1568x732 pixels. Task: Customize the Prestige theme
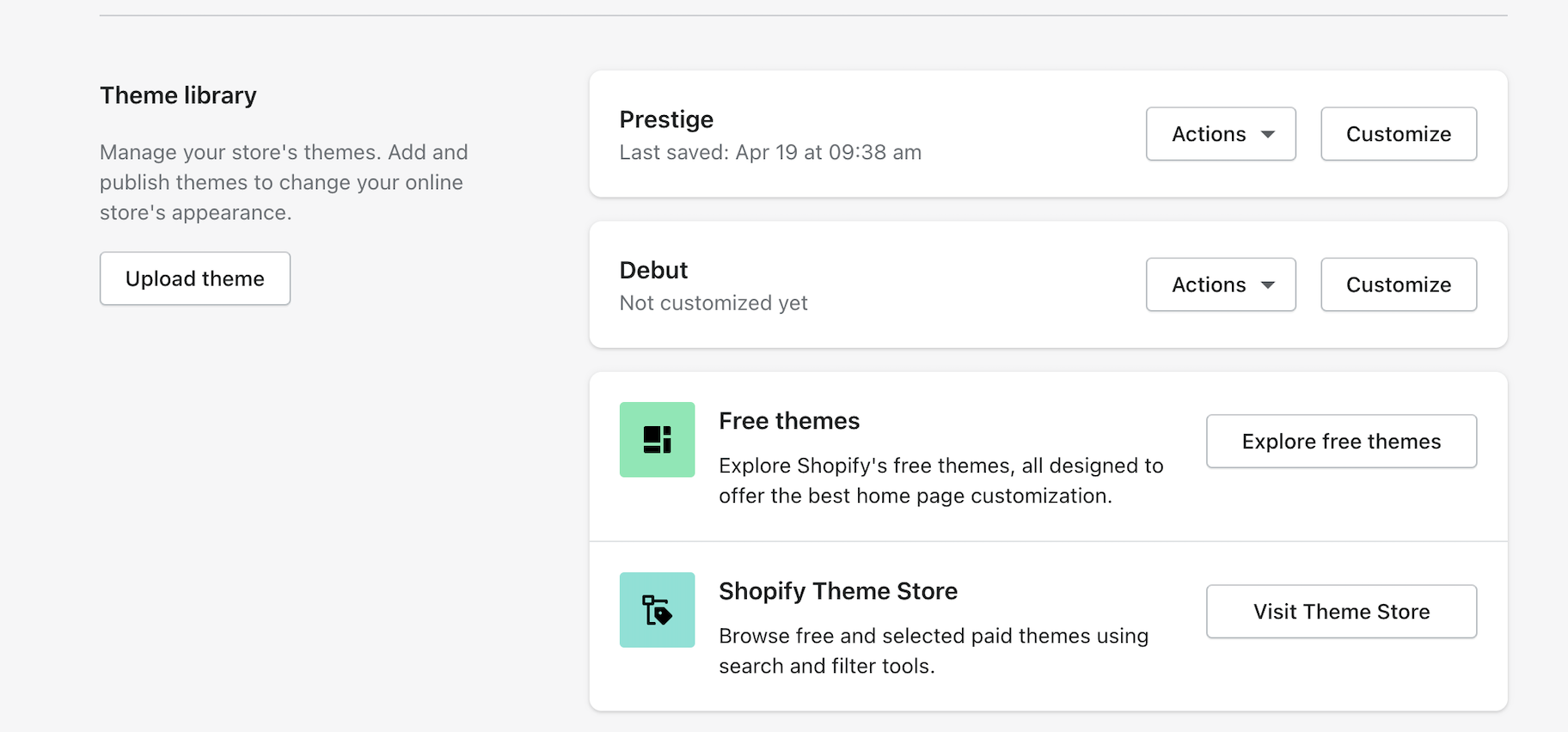coord(1398,134)
